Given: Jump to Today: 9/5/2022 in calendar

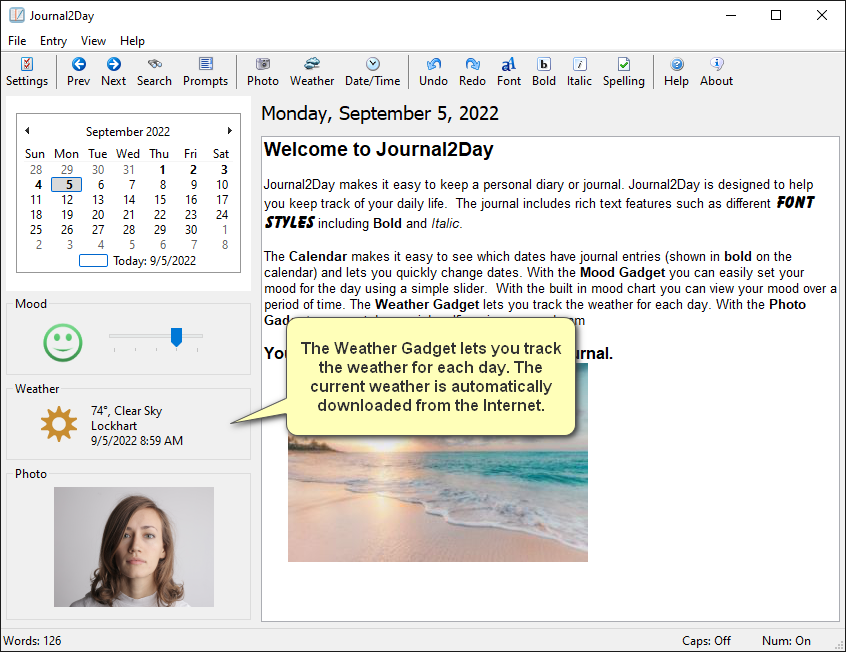Looking at the screenshot, I should (x=138, y=261).
